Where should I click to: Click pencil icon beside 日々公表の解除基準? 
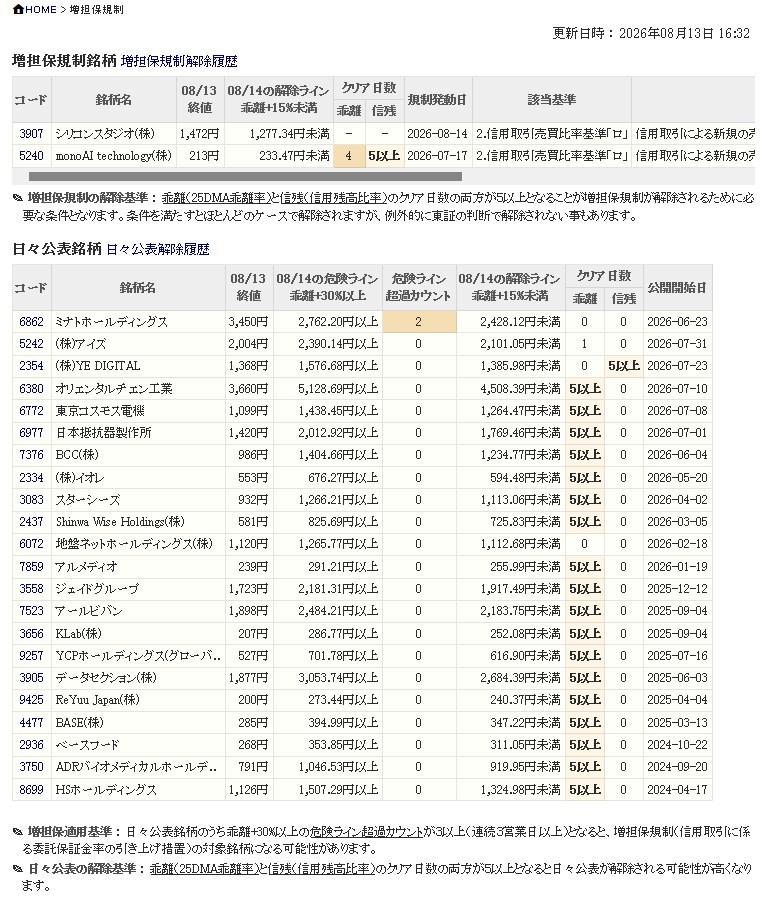point(18,870)
